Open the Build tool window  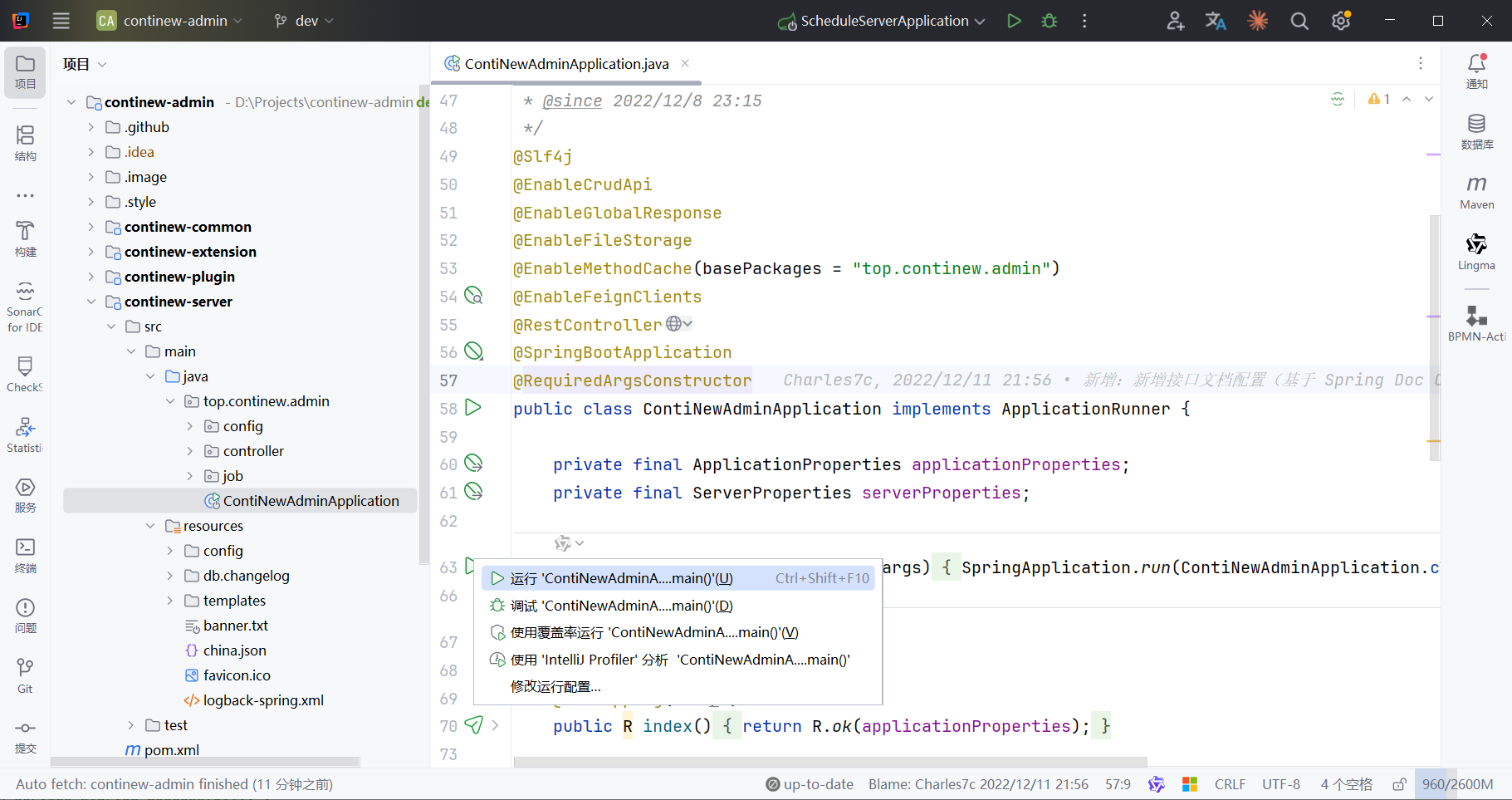pos(25,239)
